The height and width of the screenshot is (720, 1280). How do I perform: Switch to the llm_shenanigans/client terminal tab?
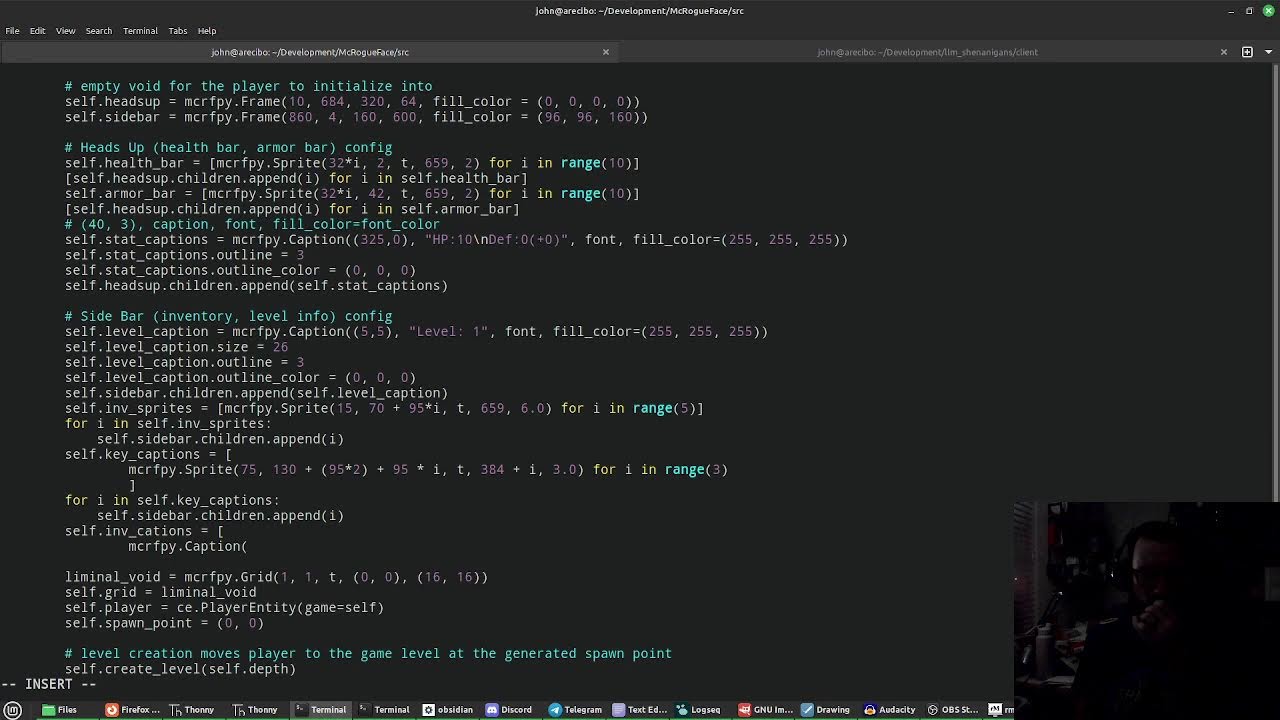point(927,52)
